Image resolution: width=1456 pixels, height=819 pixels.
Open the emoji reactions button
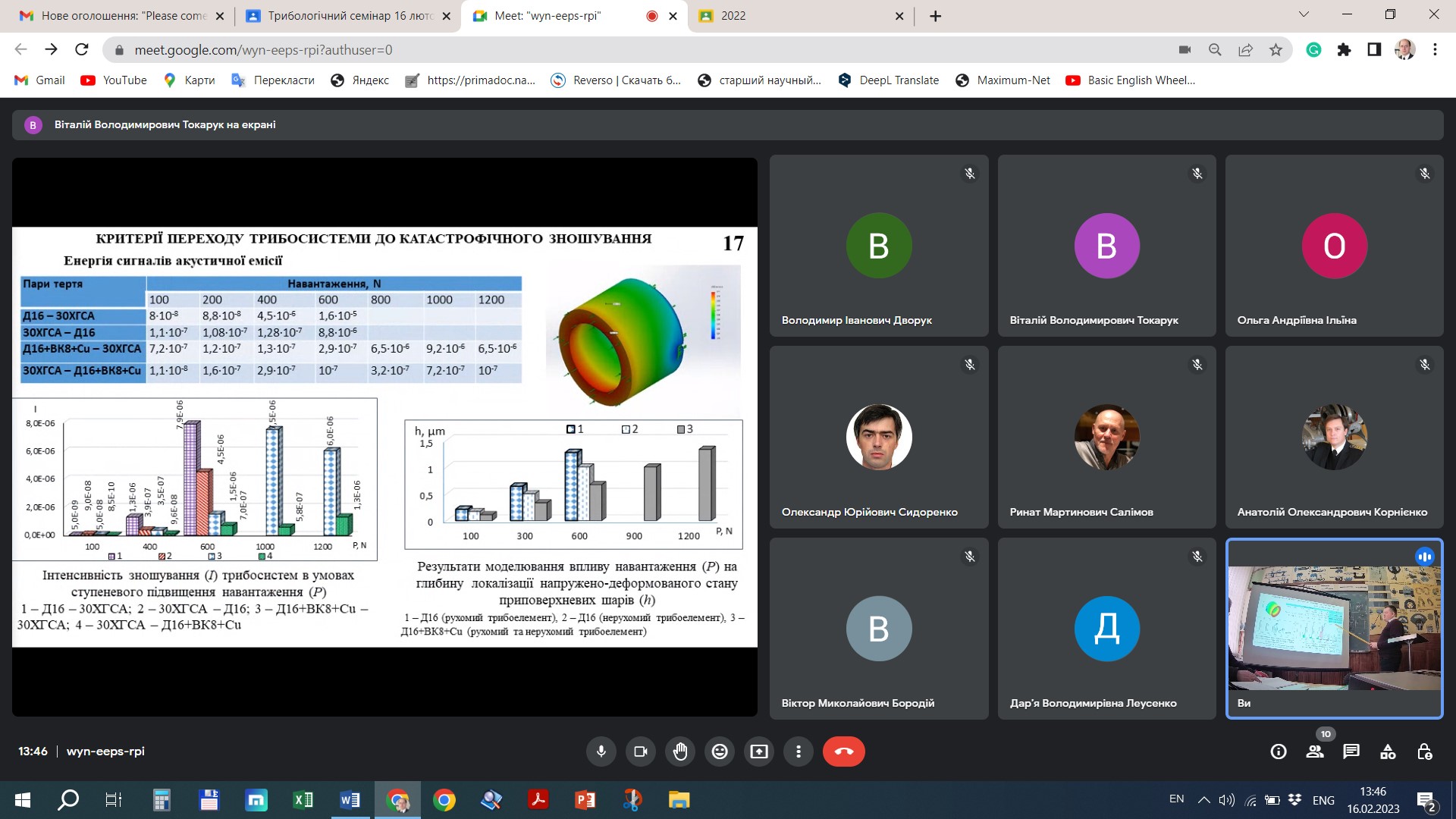click(720, 752)
